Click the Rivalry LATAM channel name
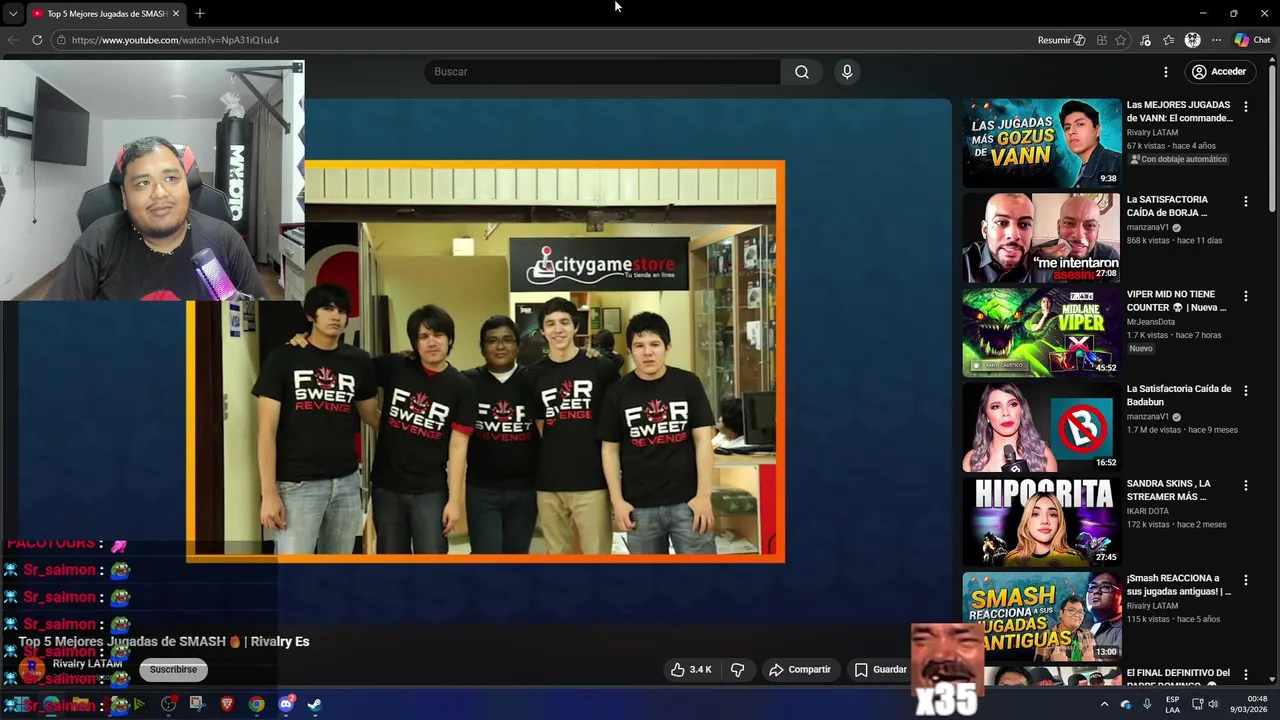The height and width of the screenshot is (720, 1280). click(87, 664)
